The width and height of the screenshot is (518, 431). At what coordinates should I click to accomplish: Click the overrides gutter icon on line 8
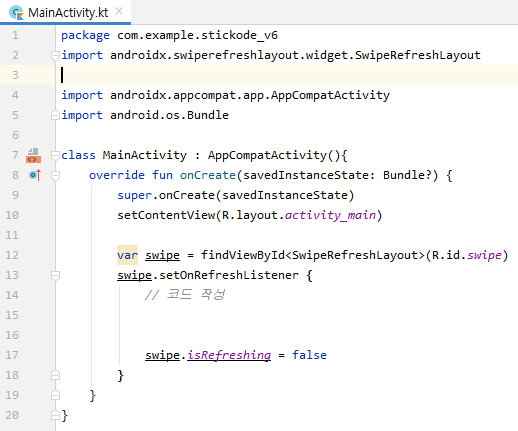click(35, 175)
